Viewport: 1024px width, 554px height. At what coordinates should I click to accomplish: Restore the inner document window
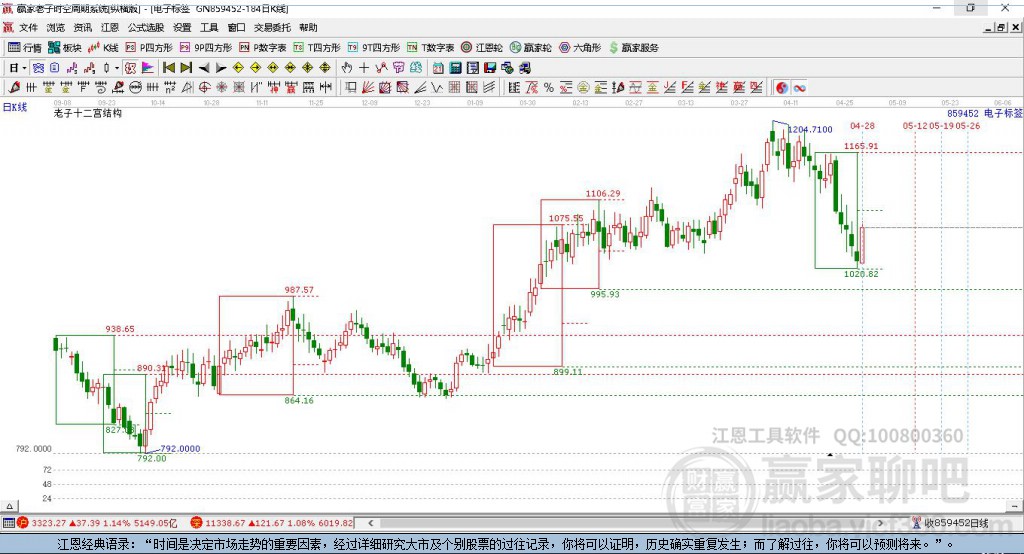(x=1001, y=27)
